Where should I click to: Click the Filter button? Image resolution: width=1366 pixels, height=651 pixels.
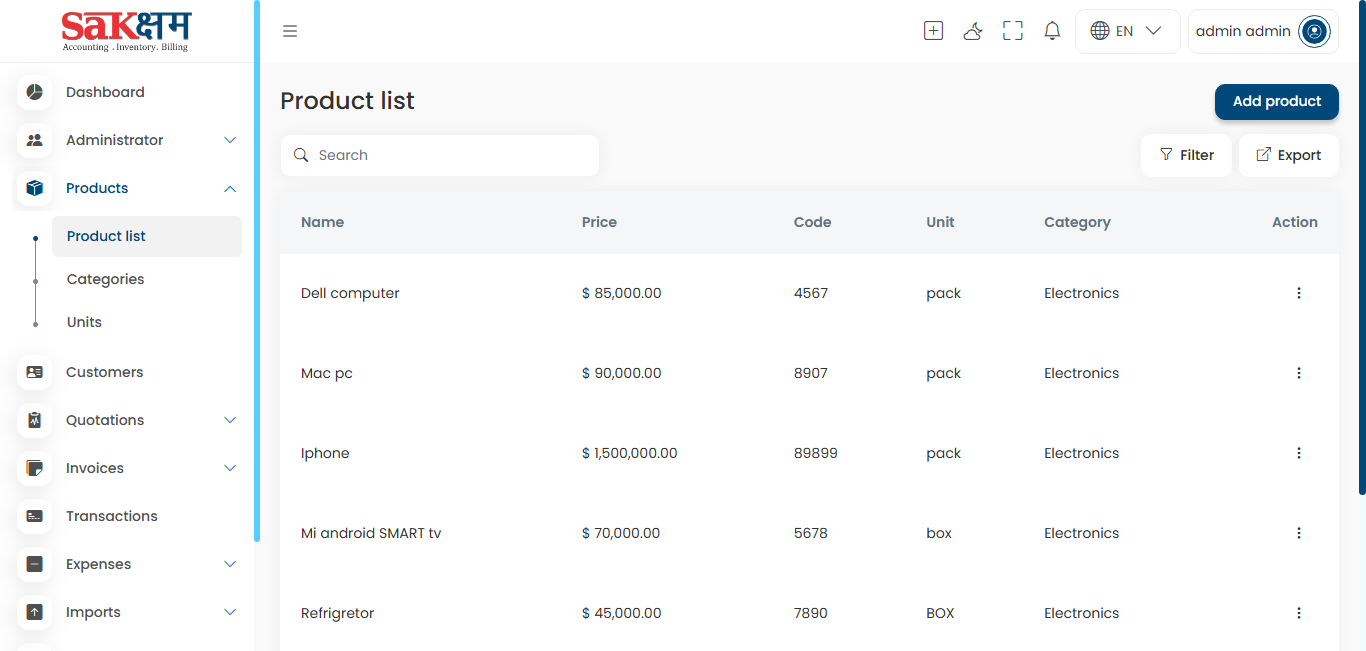point(1186,155)
